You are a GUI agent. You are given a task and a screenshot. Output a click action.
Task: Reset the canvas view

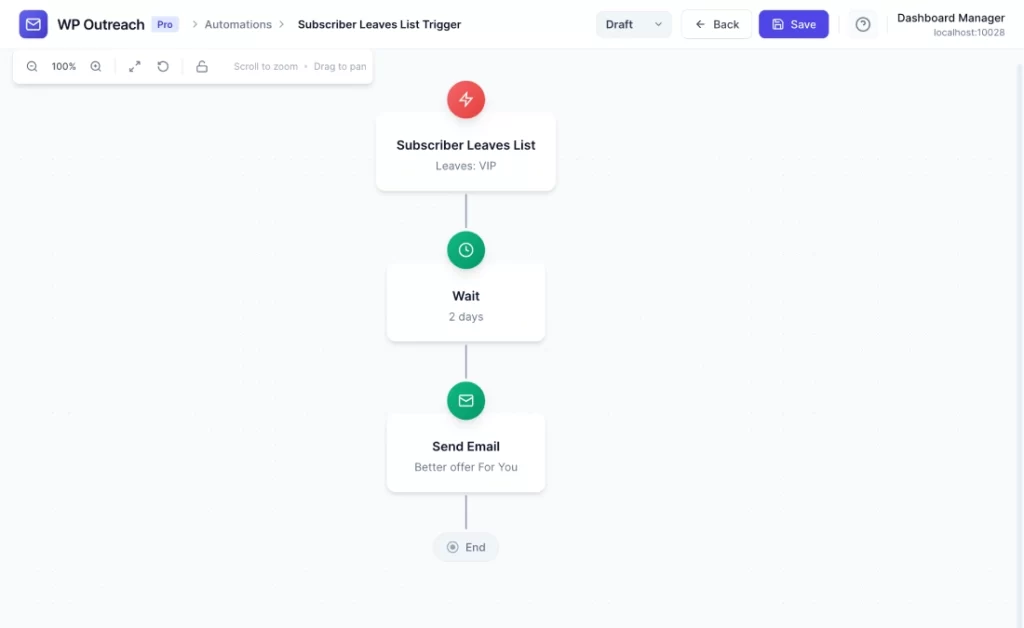(x=163, y=67)
